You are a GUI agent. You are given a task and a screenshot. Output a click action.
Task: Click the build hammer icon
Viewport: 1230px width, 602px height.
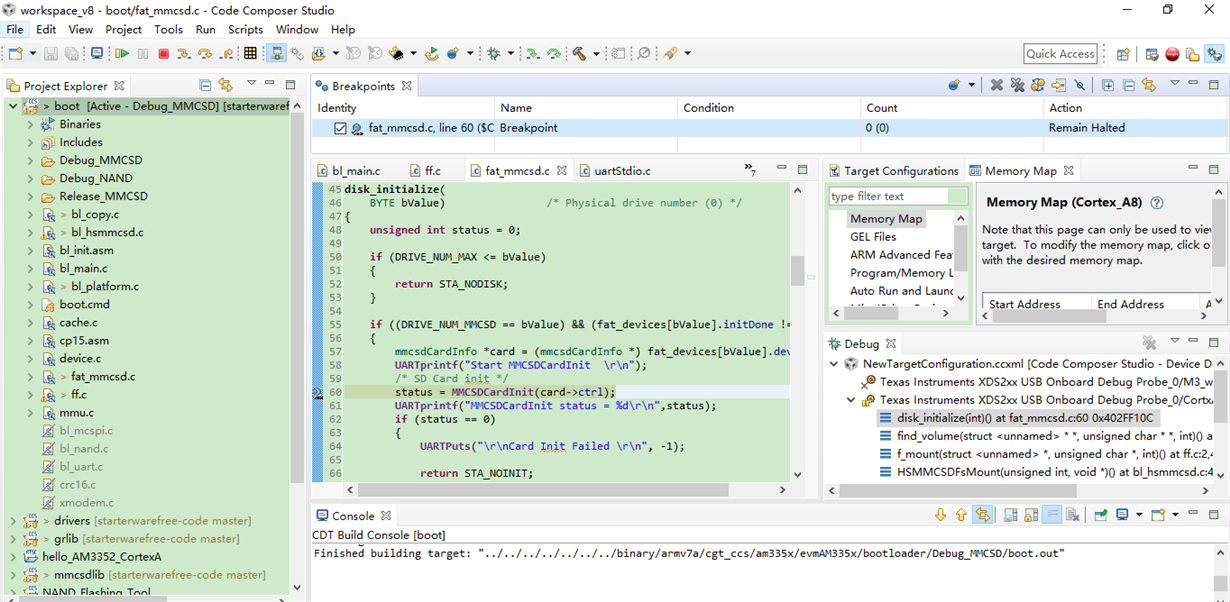tap(579, 54)
